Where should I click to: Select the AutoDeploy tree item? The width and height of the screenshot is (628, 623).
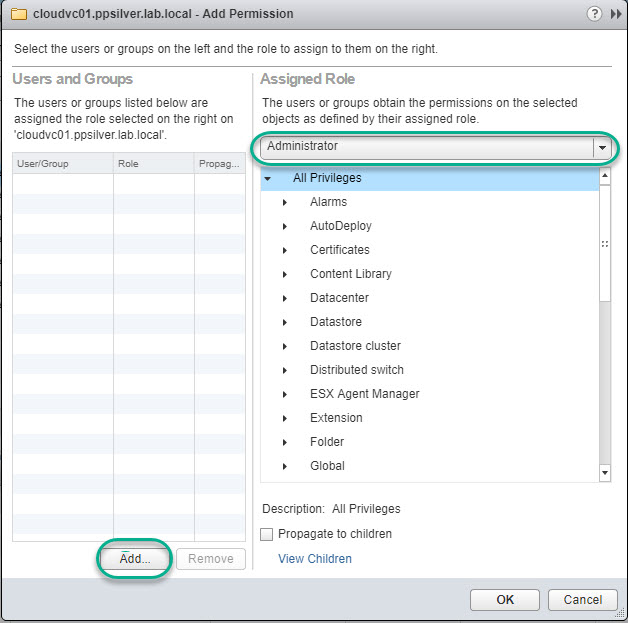coord(341,226)
